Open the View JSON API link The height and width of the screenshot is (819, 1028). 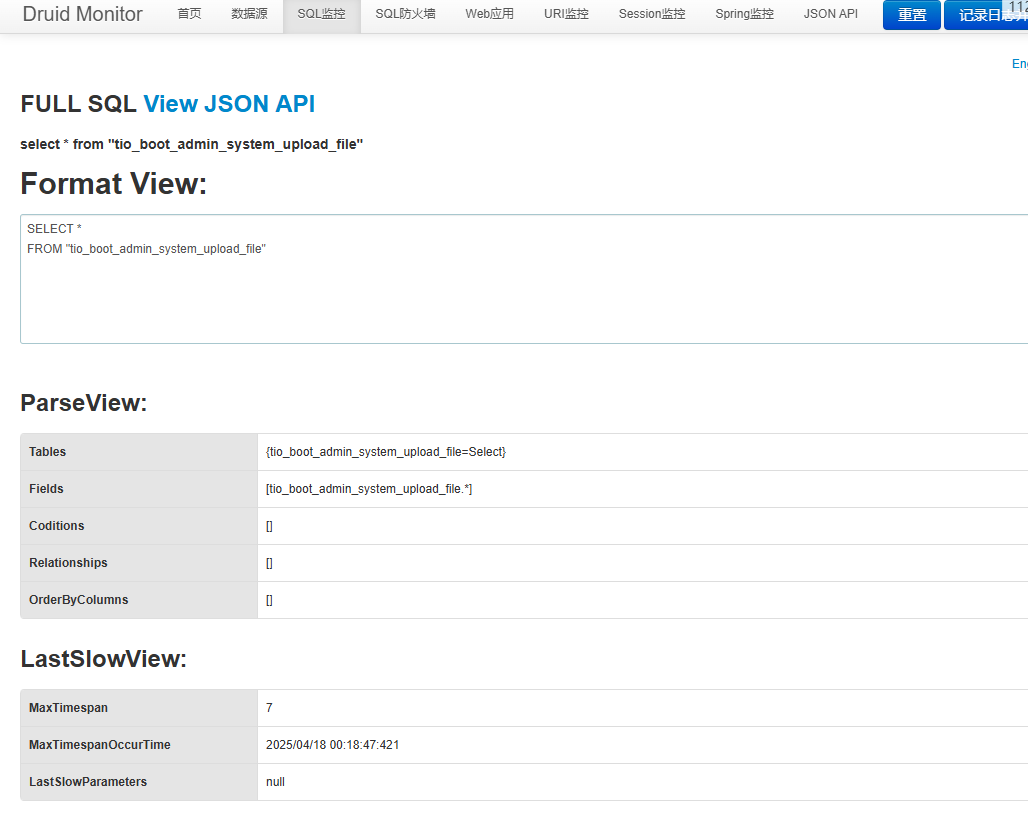coord(229,104)
